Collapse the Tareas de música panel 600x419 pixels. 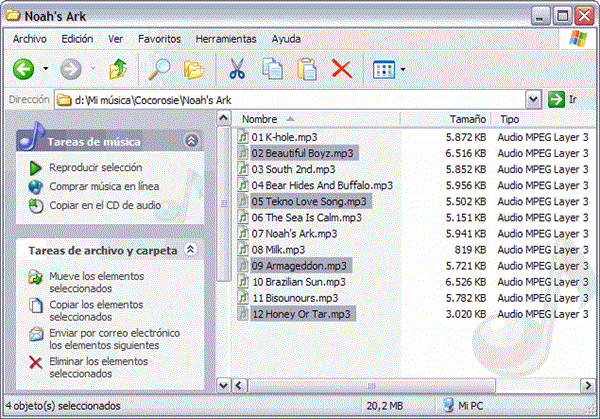[x=191, y=141]
